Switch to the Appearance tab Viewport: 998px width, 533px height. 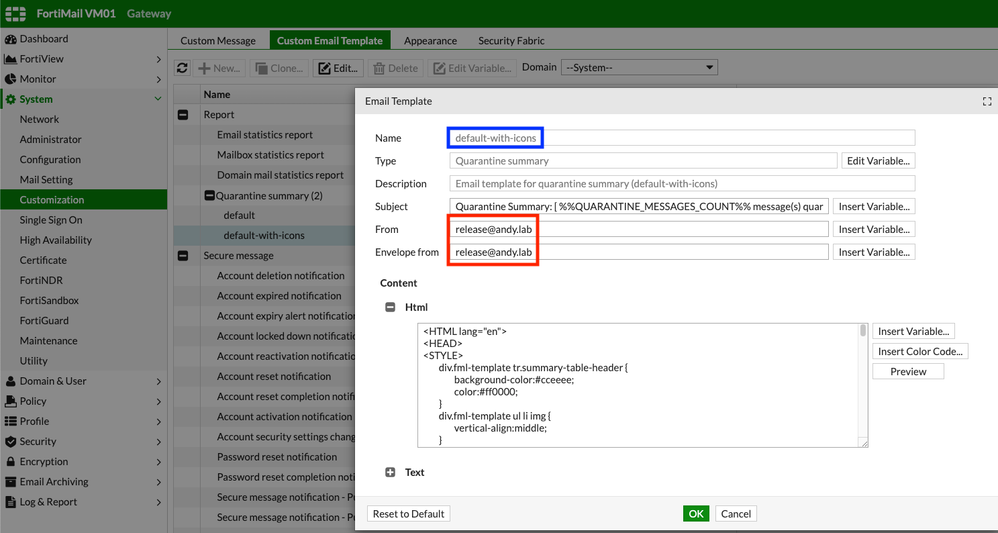(430, 41)
